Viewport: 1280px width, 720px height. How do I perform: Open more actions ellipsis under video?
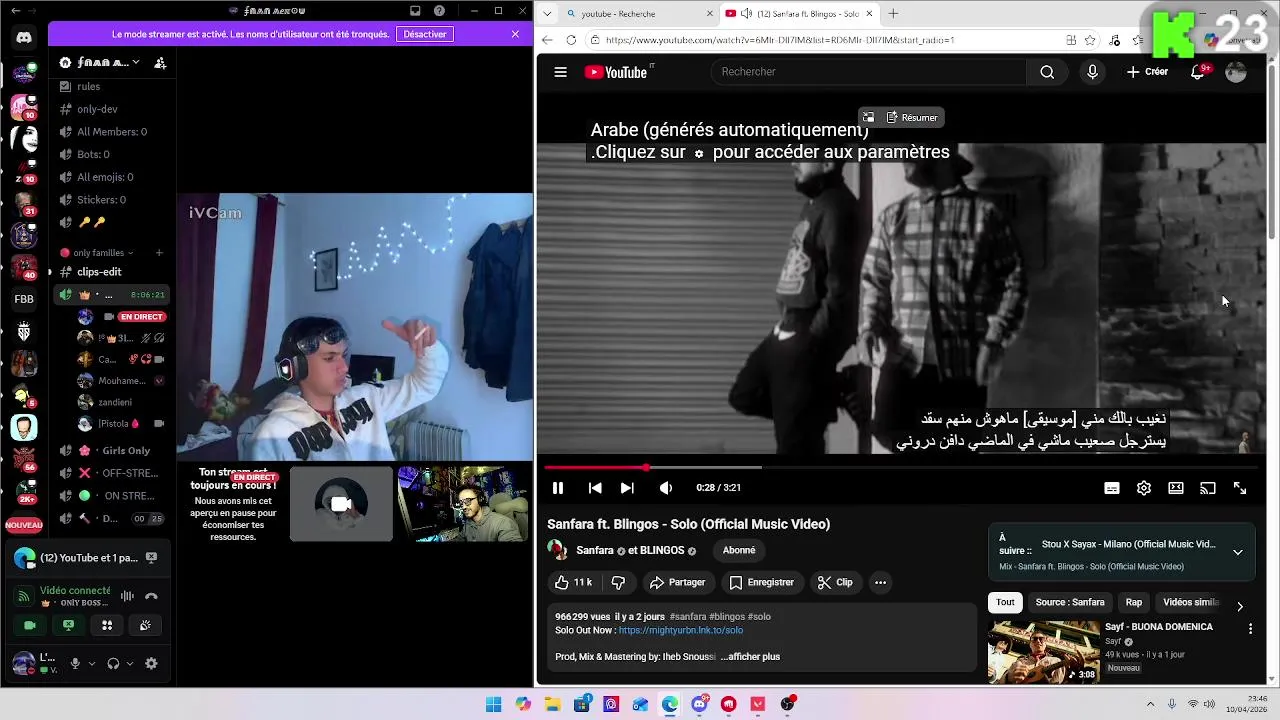pos(880,582)
